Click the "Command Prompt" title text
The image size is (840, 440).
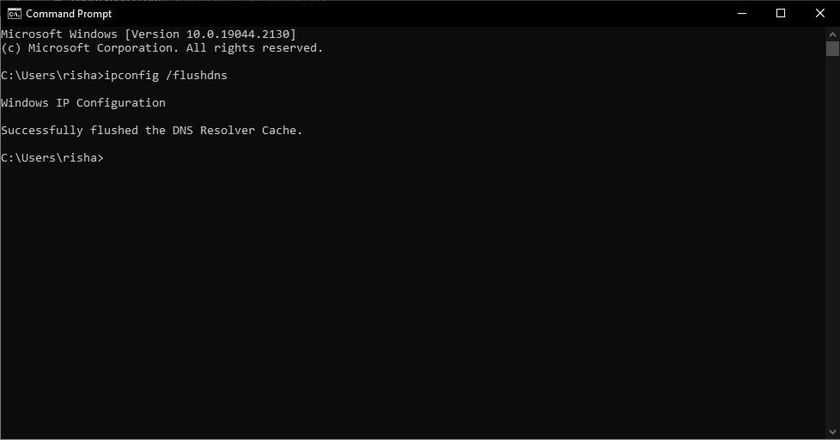[x=69, y=14]
